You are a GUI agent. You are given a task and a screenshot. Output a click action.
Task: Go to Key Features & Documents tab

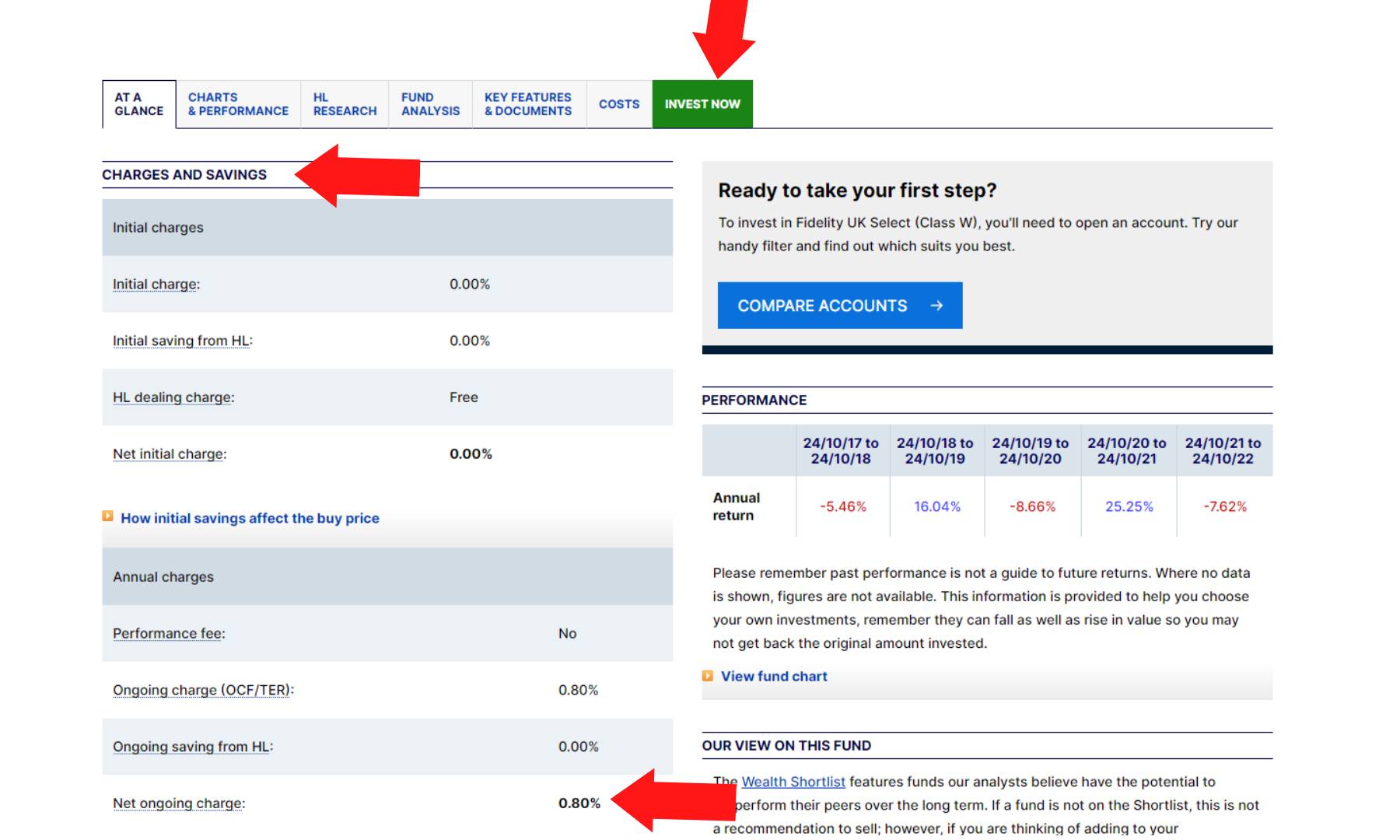coord(528,104)
